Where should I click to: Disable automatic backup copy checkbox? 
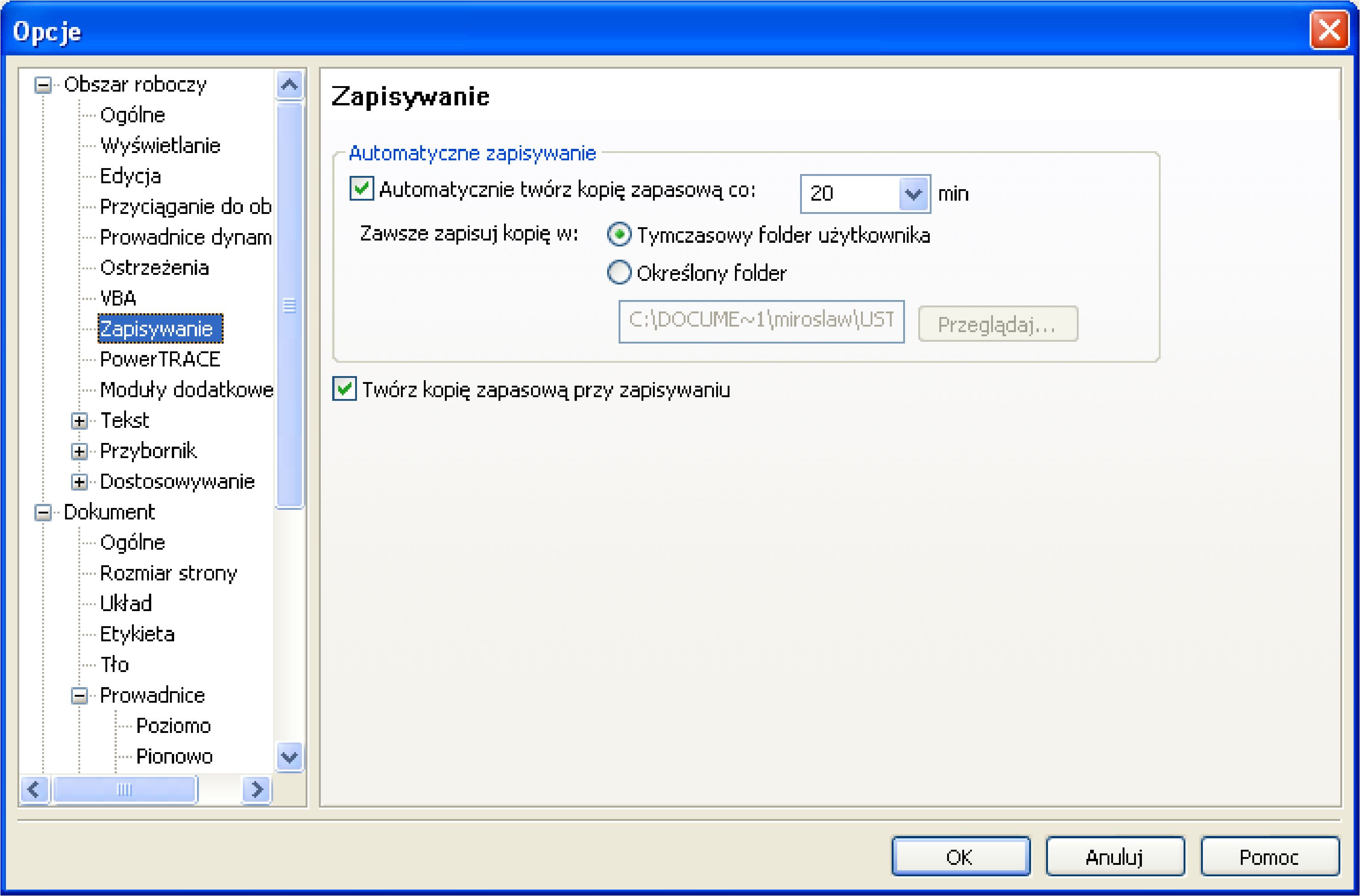click(362, 189)
